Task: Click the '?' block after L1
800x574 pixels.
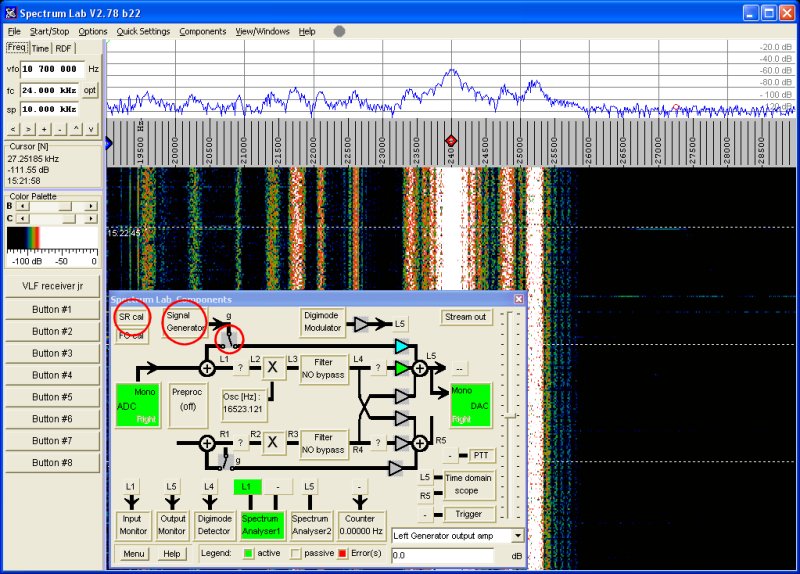Action: click(x=240, y=368)
